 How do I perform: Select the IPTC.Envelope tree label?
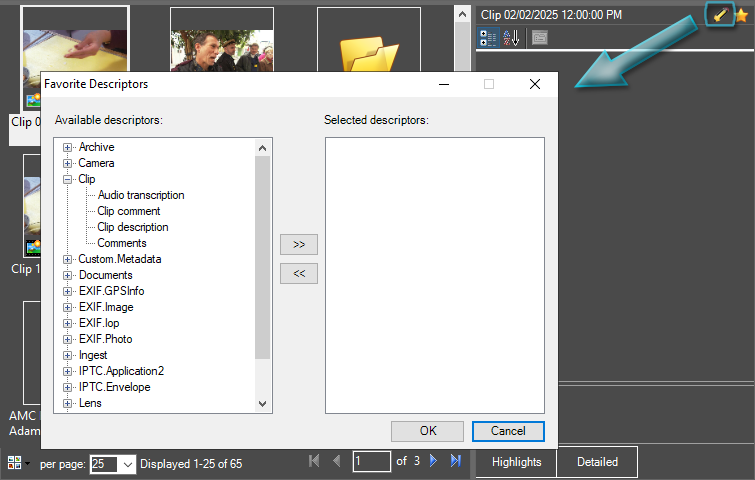coord(115,387)
